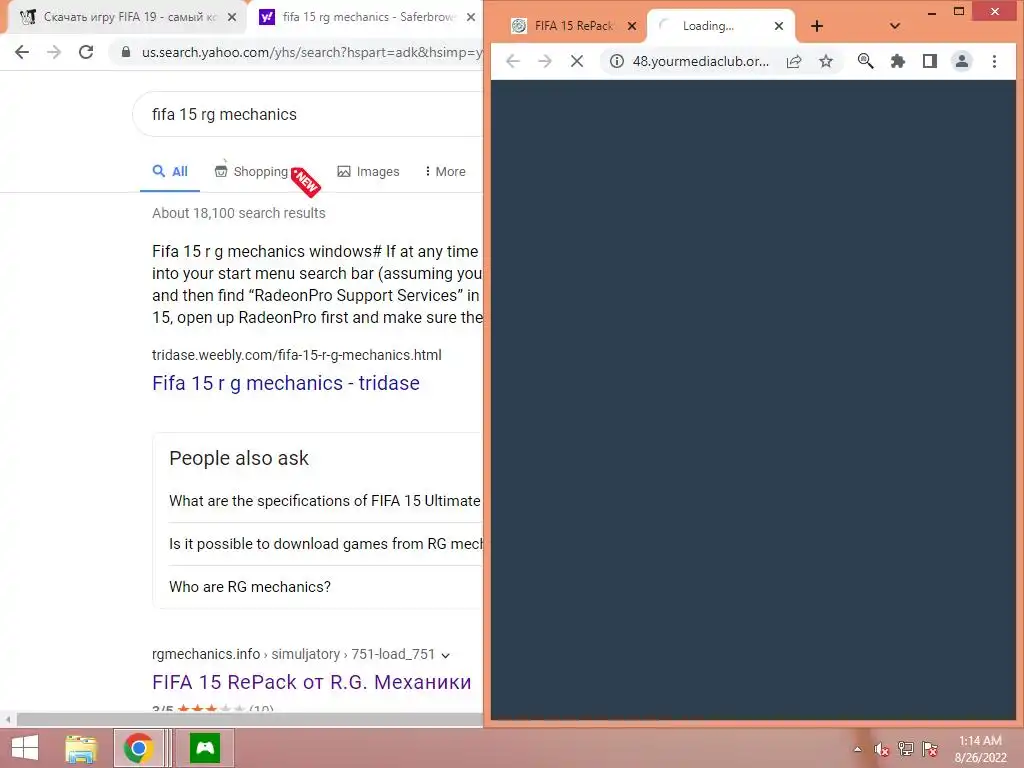The image size is (1024, 768).
Task: Open the Action Center flag icon
Action: pos(930,749)
